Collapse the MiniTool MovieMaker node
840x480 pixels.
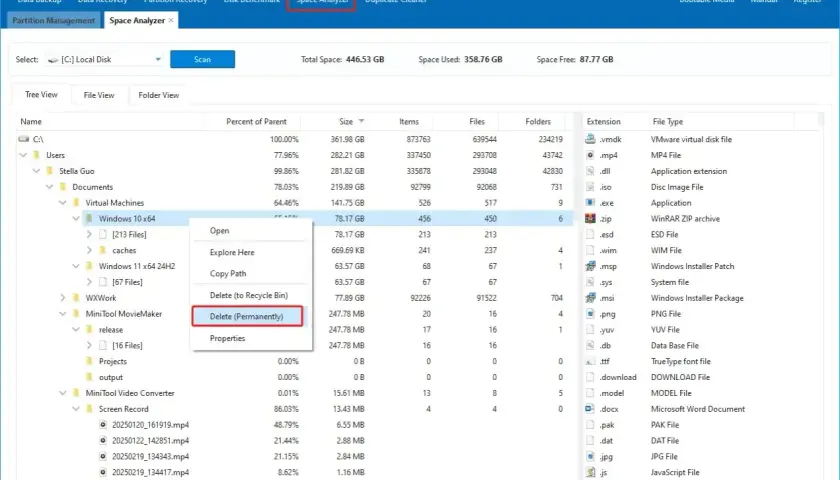click(63, 313)
